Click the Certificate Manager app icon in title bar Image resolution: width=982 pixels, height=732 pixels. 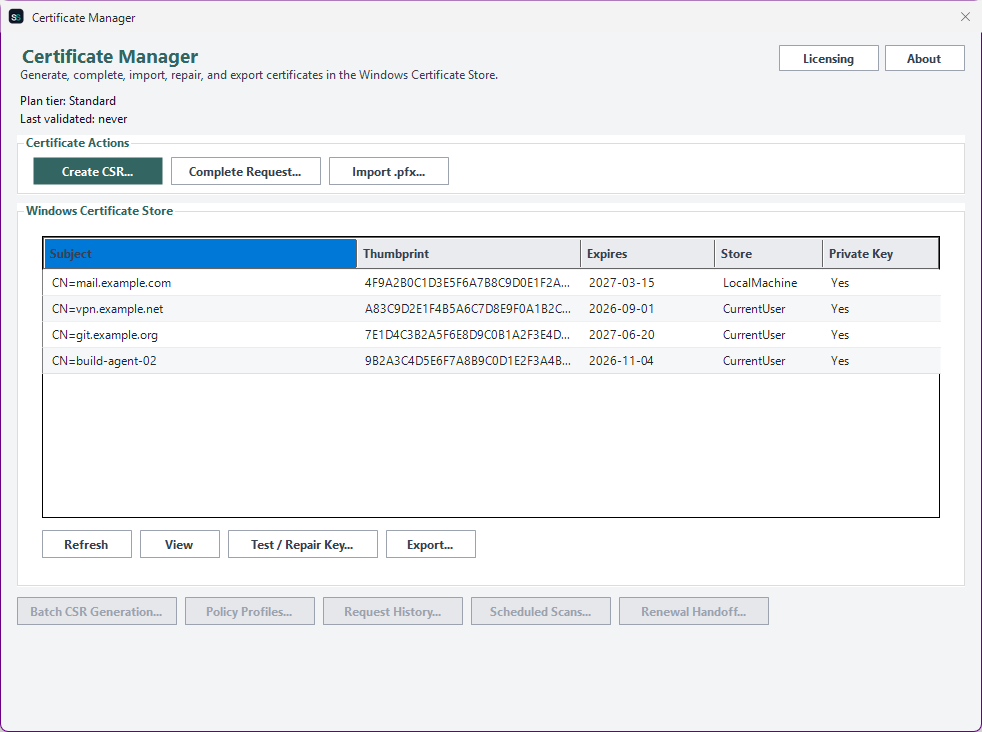coord(16,17)
